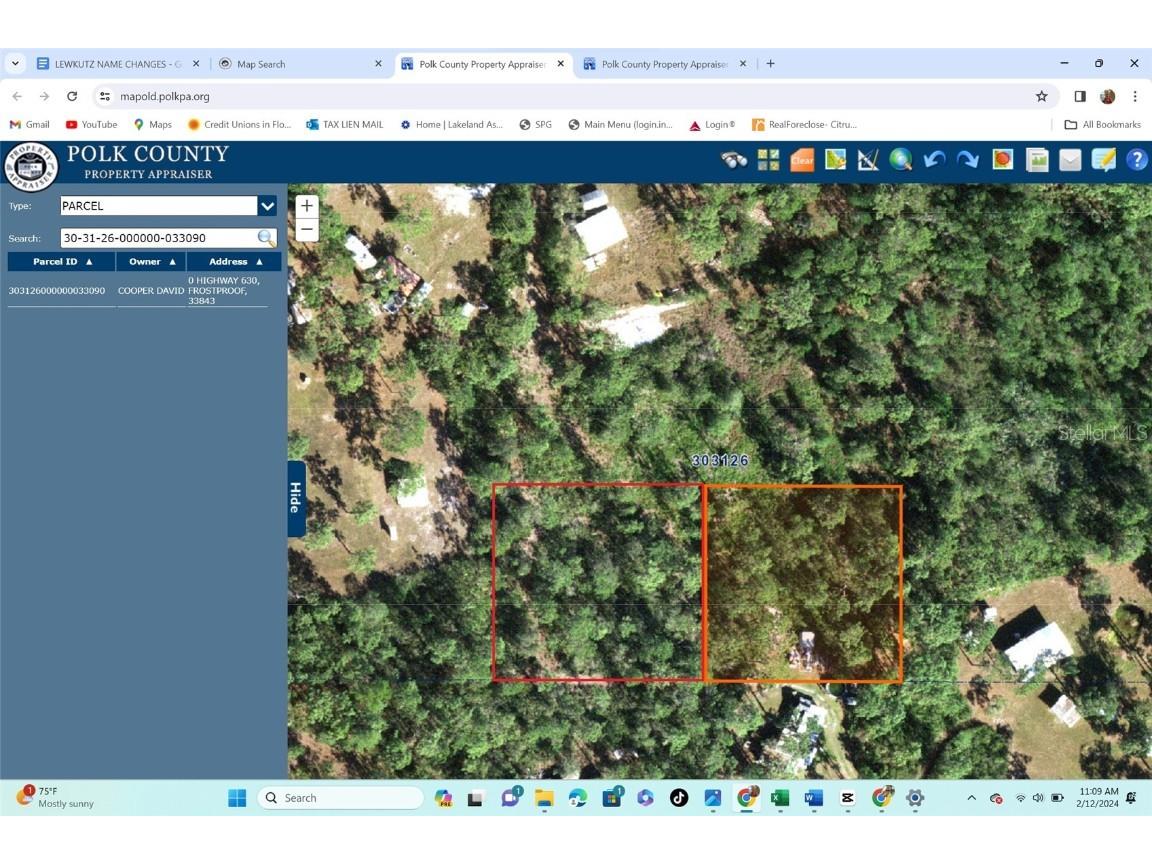The height and width of the screenshot is (864, 1152).
Task: Switch to the Map Search browser tab
Action: coord(300,63)
